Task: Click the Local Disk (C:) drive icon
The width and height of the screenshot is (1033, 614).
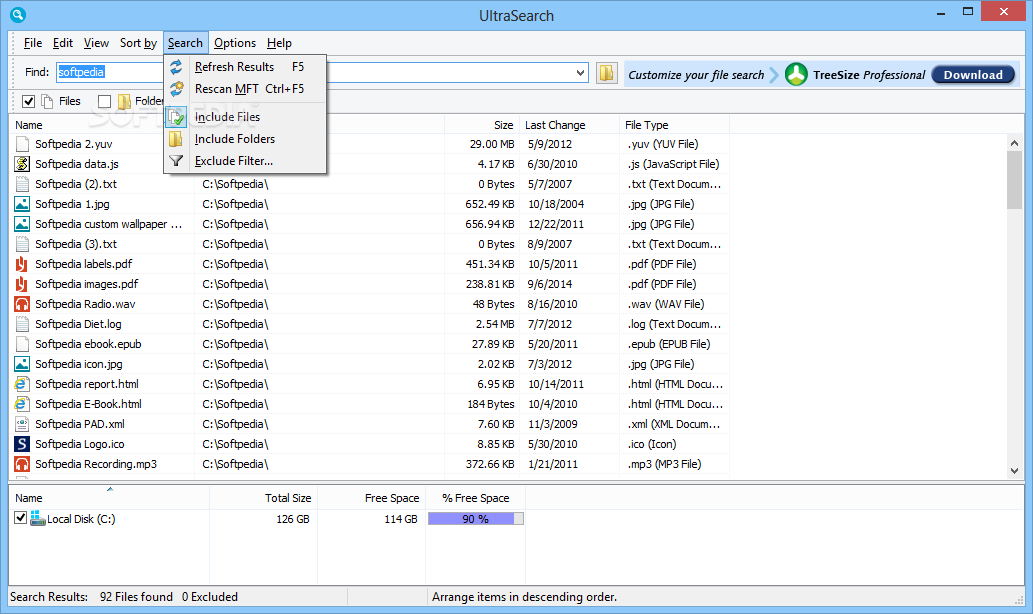Action: click(x=37, y=518)
